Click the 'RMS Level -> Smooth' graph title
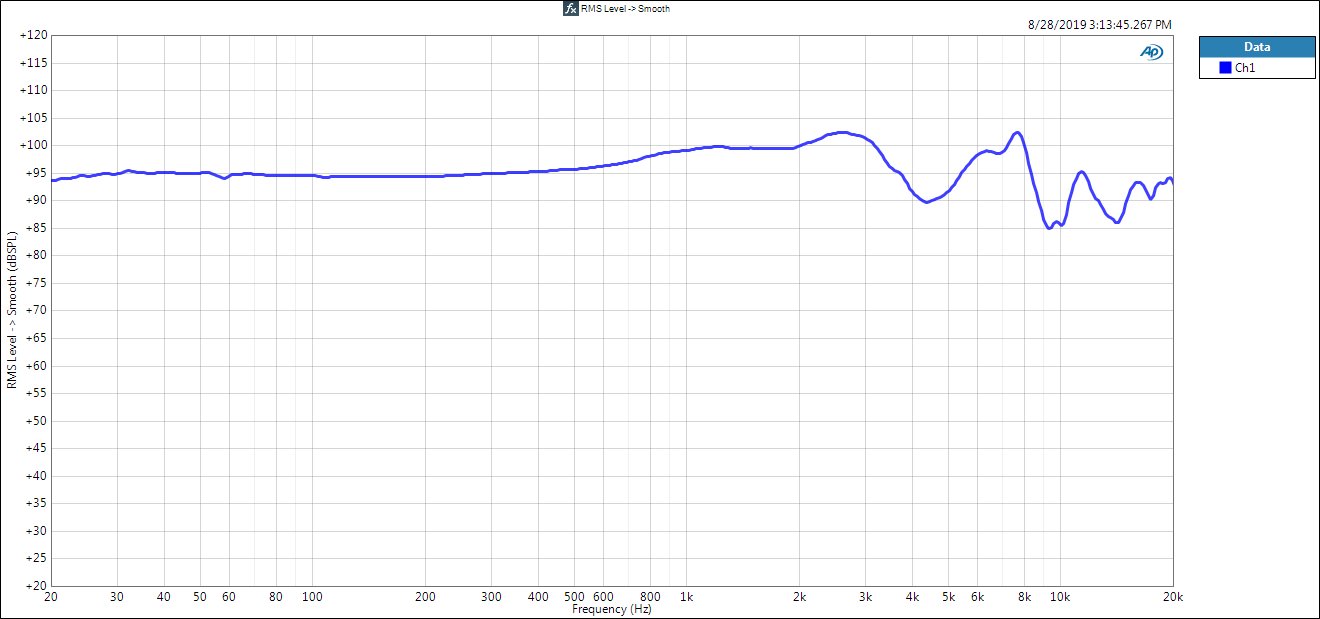 (625, 8)
